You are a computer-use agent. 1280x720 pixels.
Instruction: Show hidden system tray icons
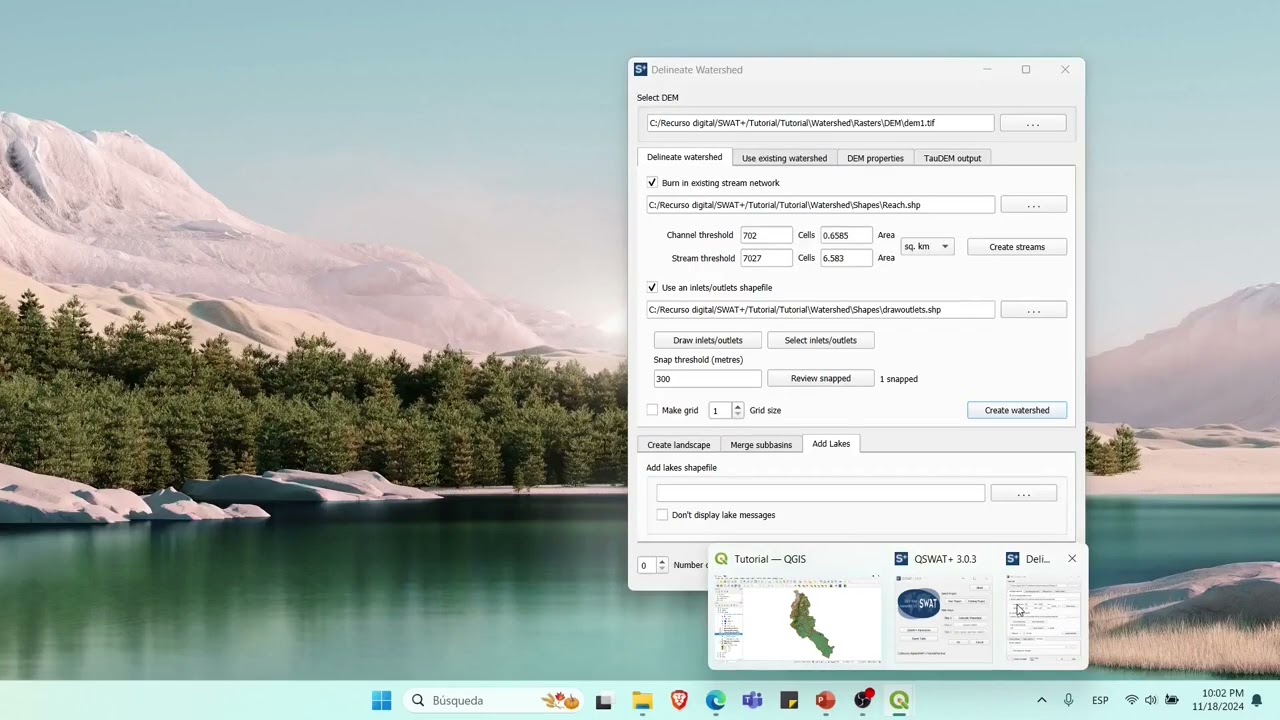pyautogui.click(x=1041, y=701)
